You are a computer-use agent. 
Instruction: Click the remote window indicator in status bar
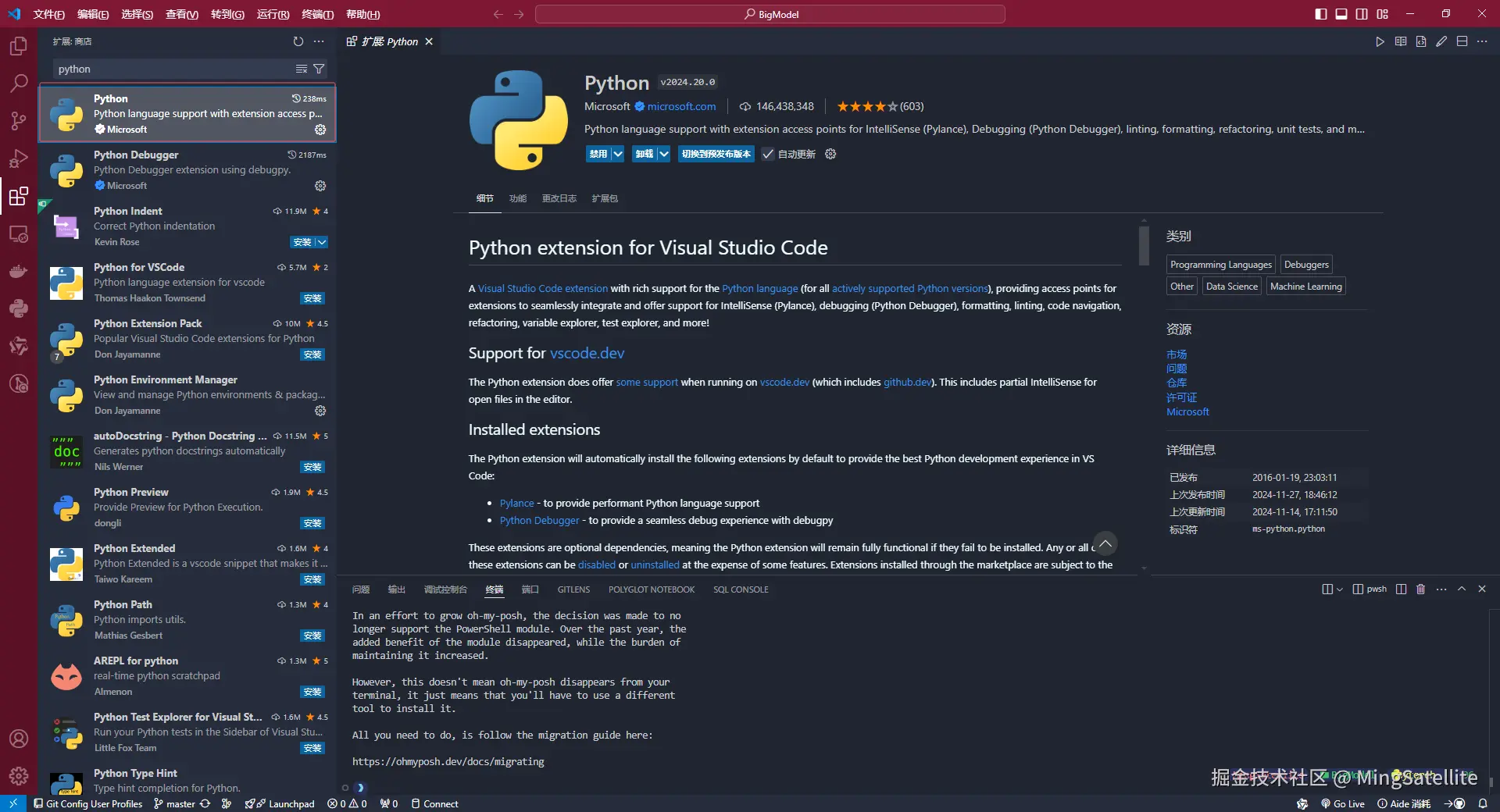tap(12, 803)
